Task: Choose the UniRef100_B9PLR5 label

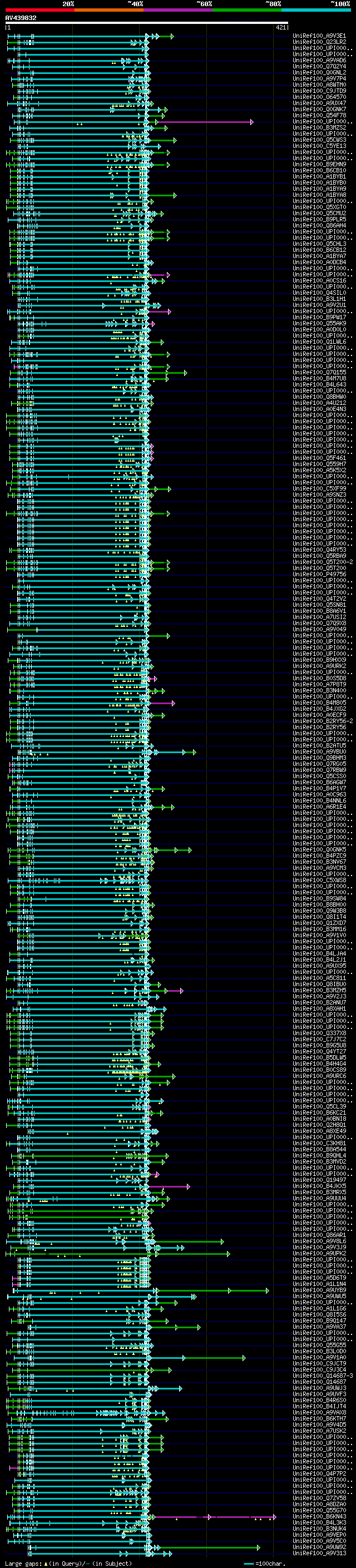Action: coord(319,219)
